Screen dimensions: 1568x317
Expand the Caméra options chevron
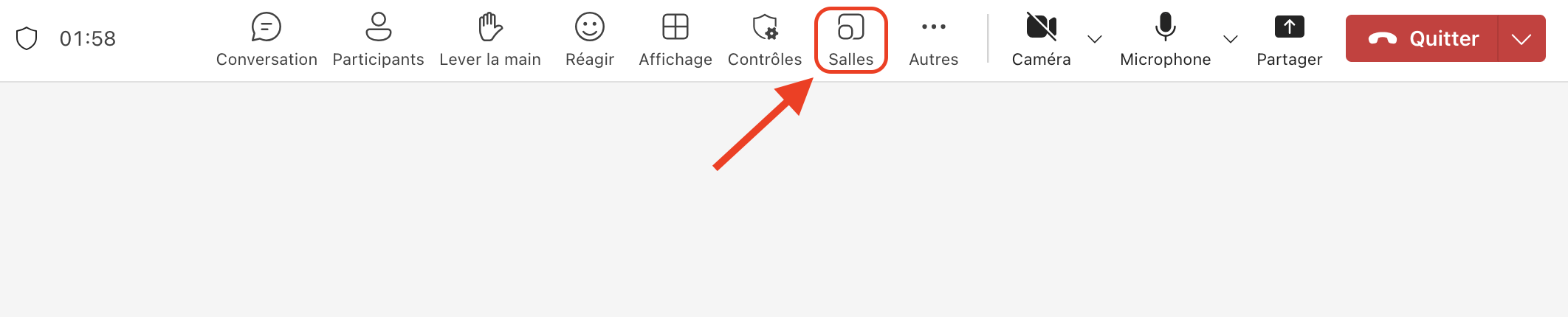[1095, 39]
